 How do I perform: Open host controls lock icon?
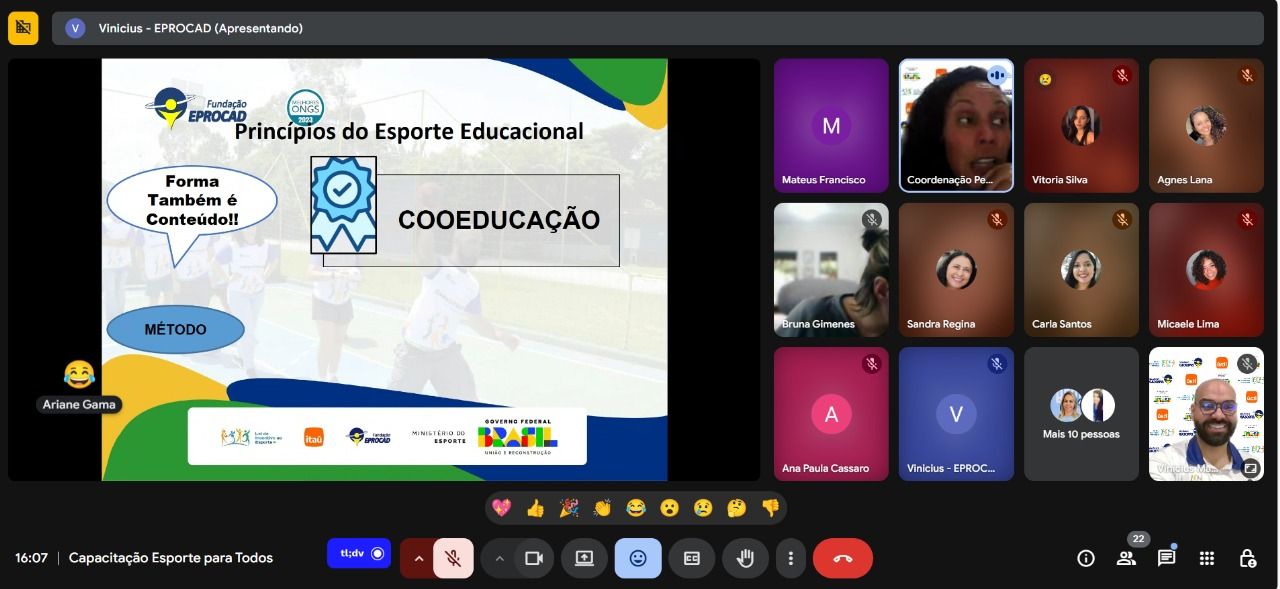[x=1247, y=558]
